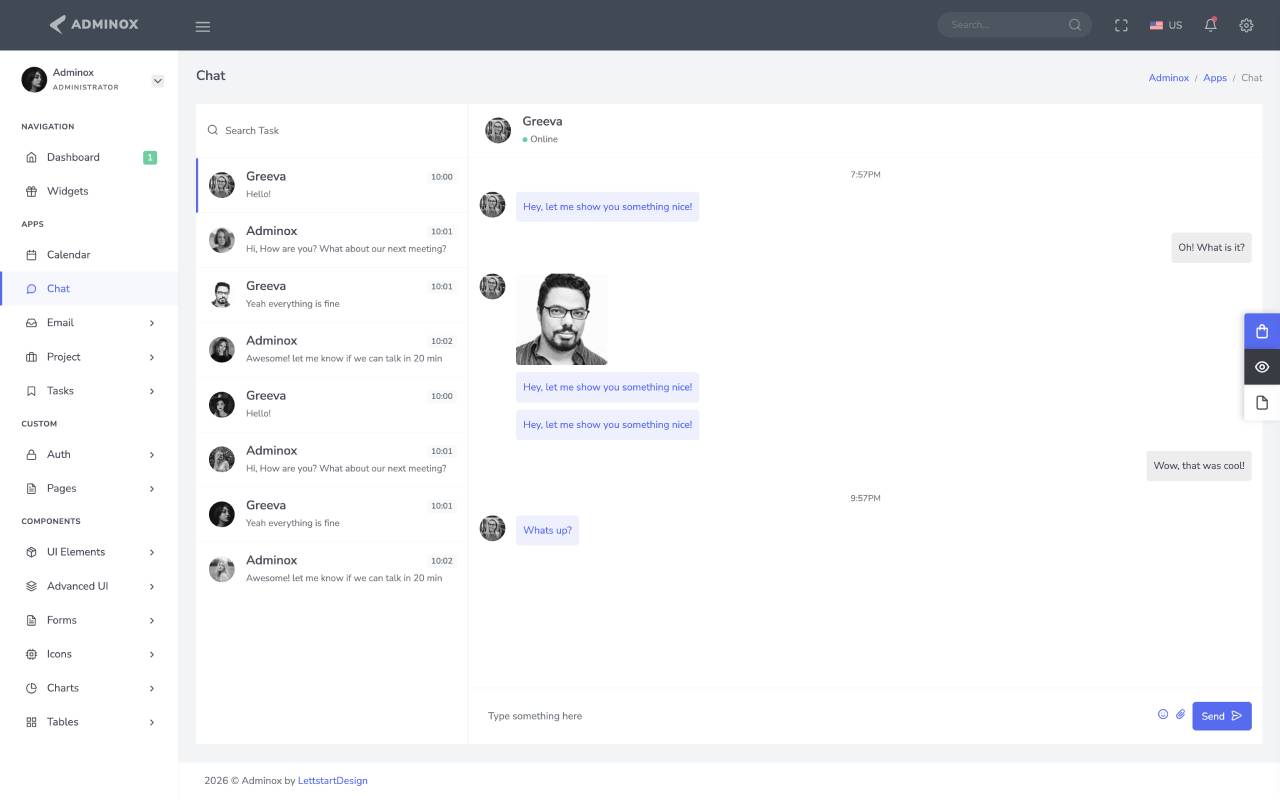Toggle the hamburger sidebar menu
The width and height of the screenshot is (1280, 800).
(x=203, y=26)
